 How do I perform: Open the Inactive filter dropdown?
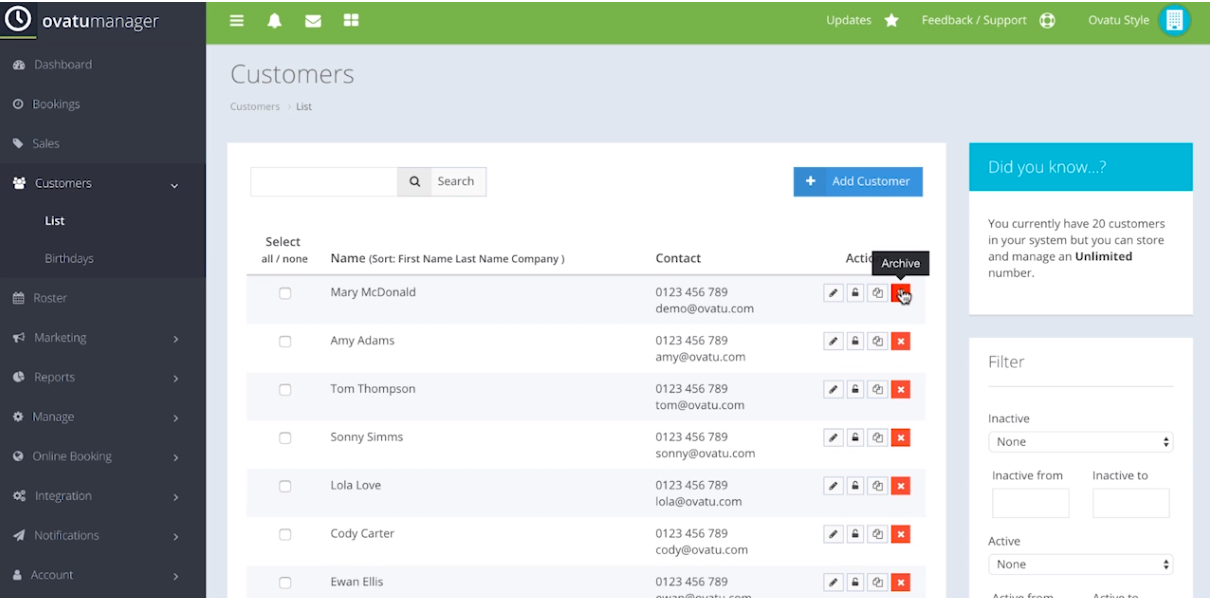click(x=1080, y=442)
